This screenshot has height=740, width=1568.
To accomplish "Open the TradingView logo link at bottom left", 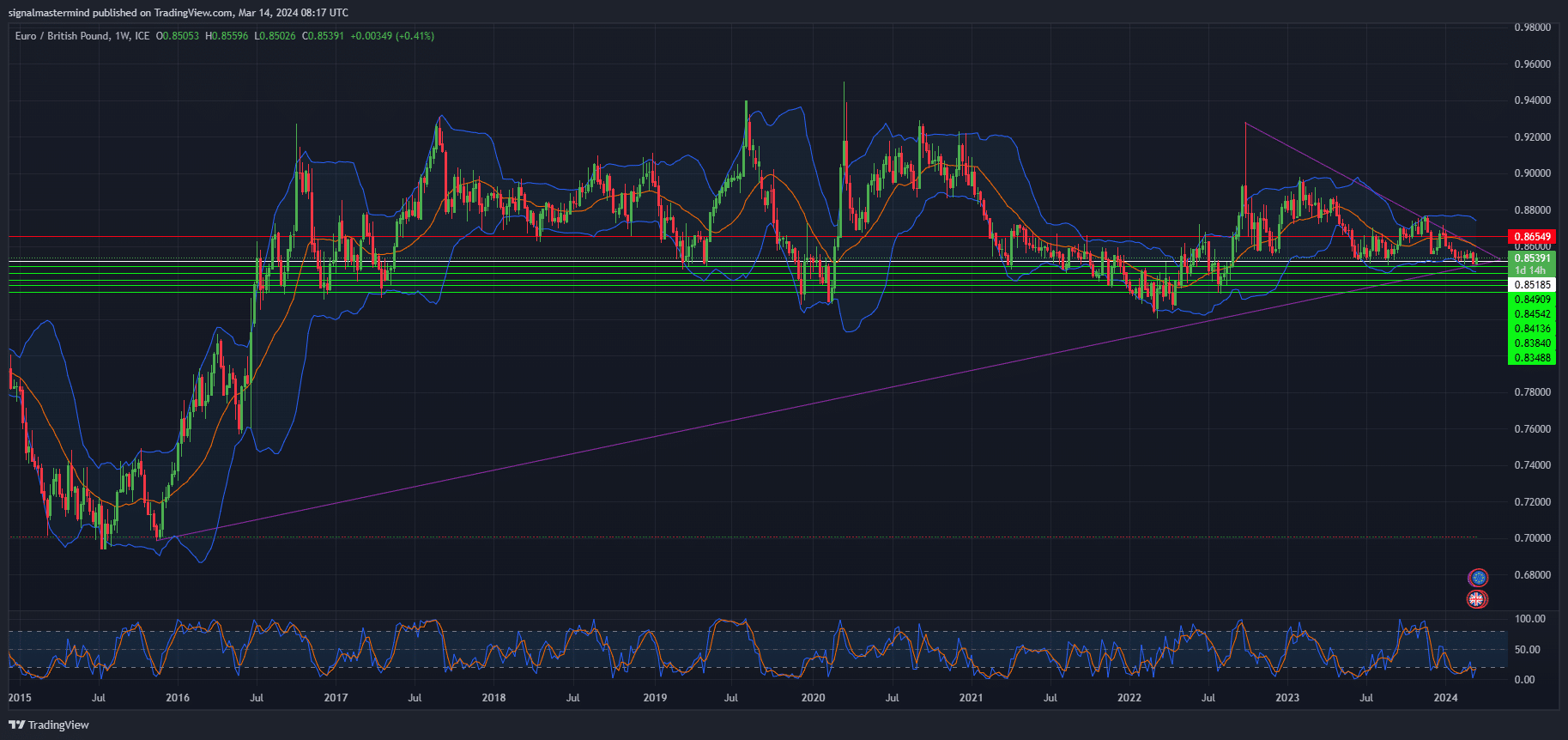I will pos(49,725).
